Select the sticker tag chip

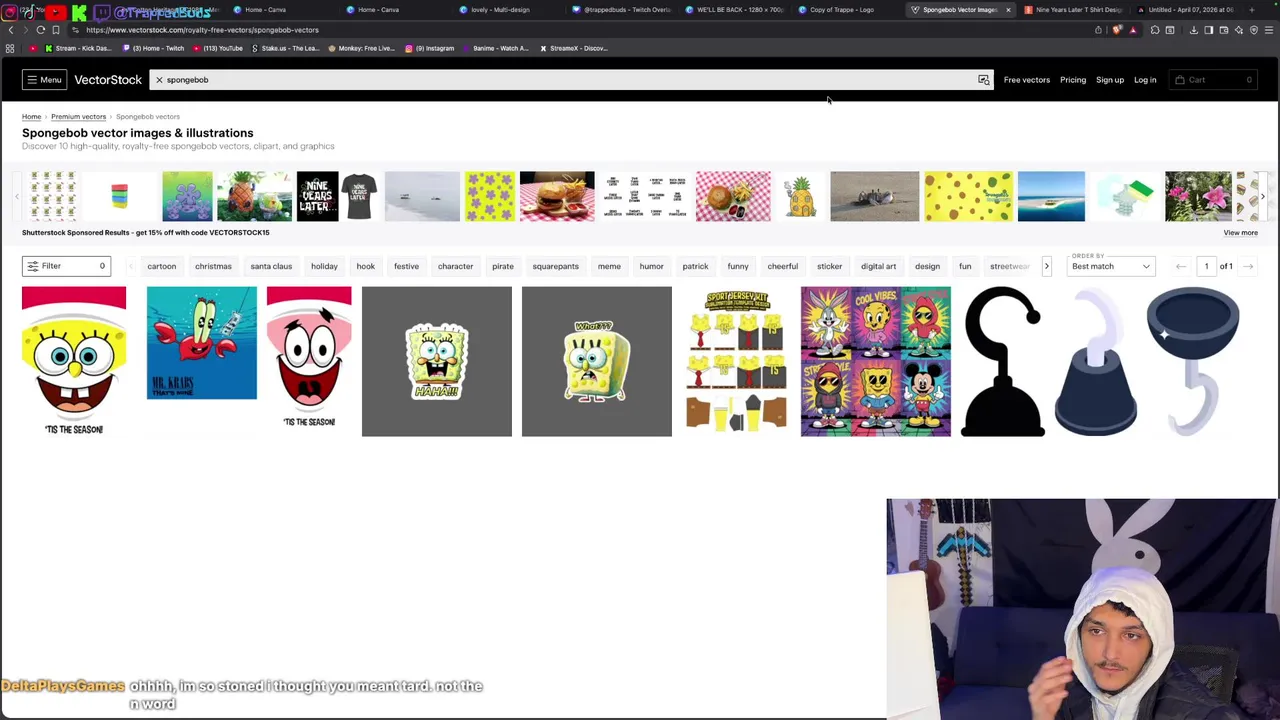[829, 267]
